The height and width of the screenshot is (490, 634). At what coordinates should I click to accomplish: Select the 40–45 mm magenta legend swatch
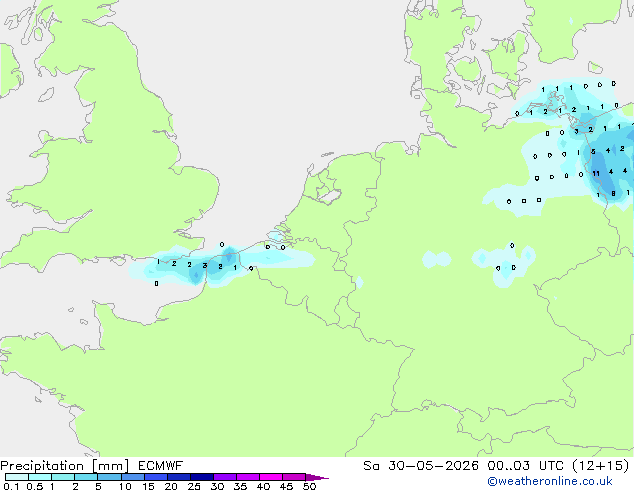271,477
